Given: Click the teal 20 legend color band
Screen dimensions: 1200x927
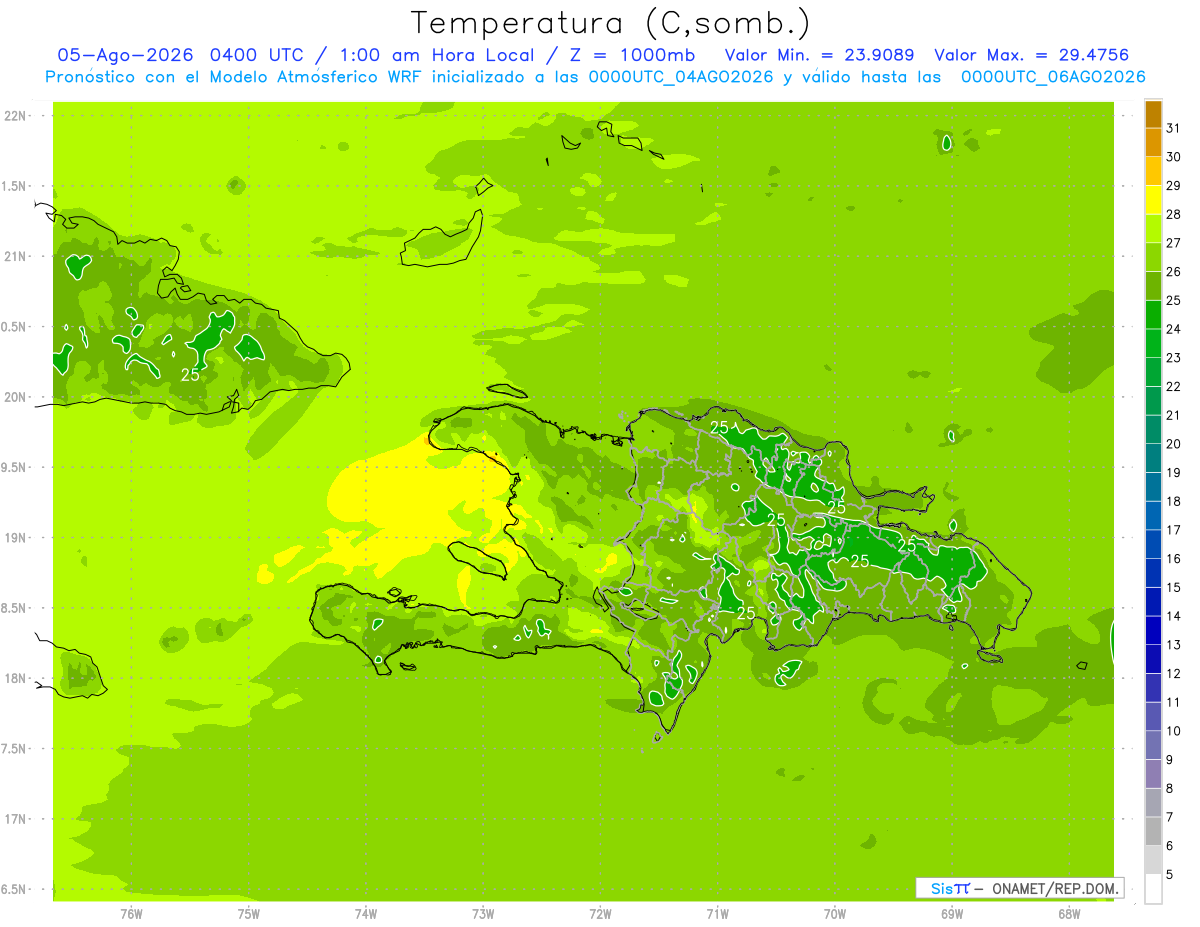Looking at the screenshot, I should [1153, 431].
